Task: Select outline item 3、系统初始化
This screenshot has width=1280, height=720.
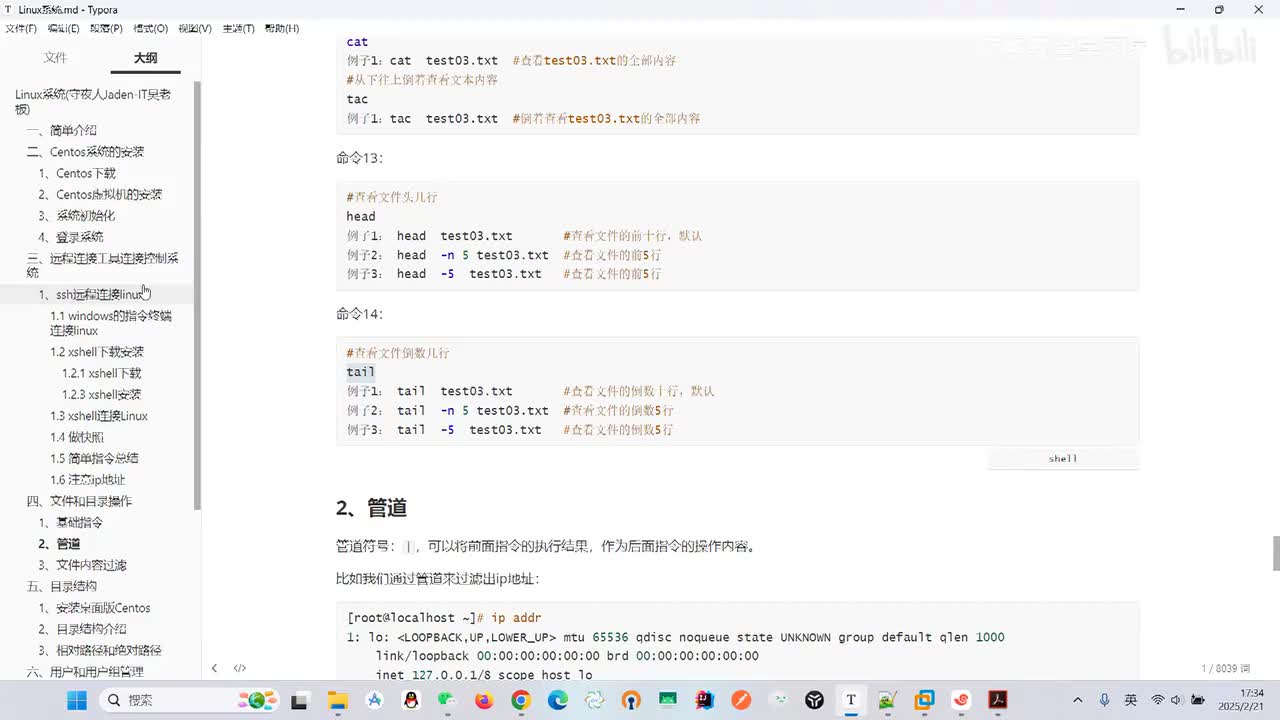Action: [x=77, y=215]
